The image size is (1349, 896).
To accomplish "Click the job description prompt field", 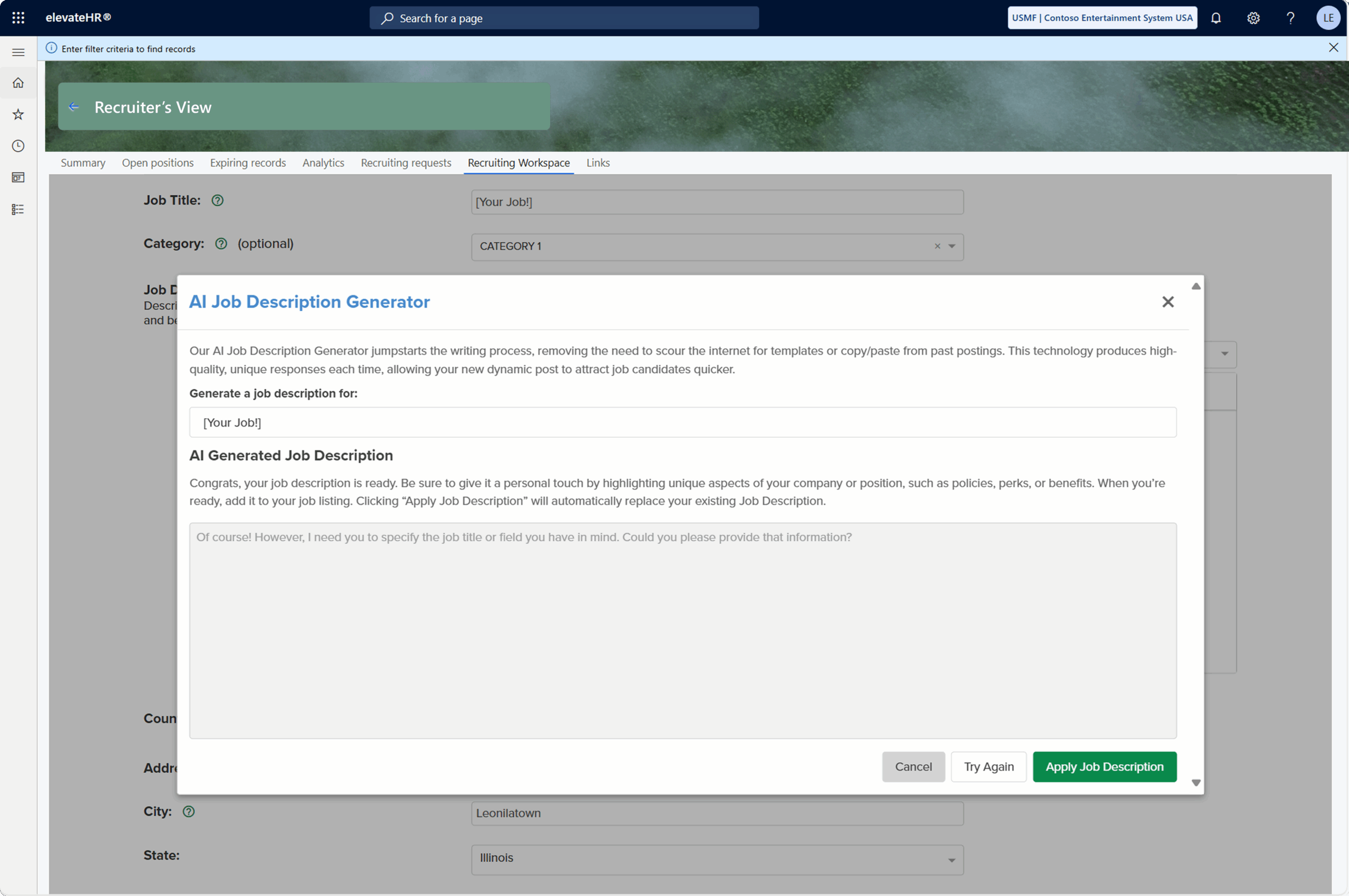I will coord(682,422).
